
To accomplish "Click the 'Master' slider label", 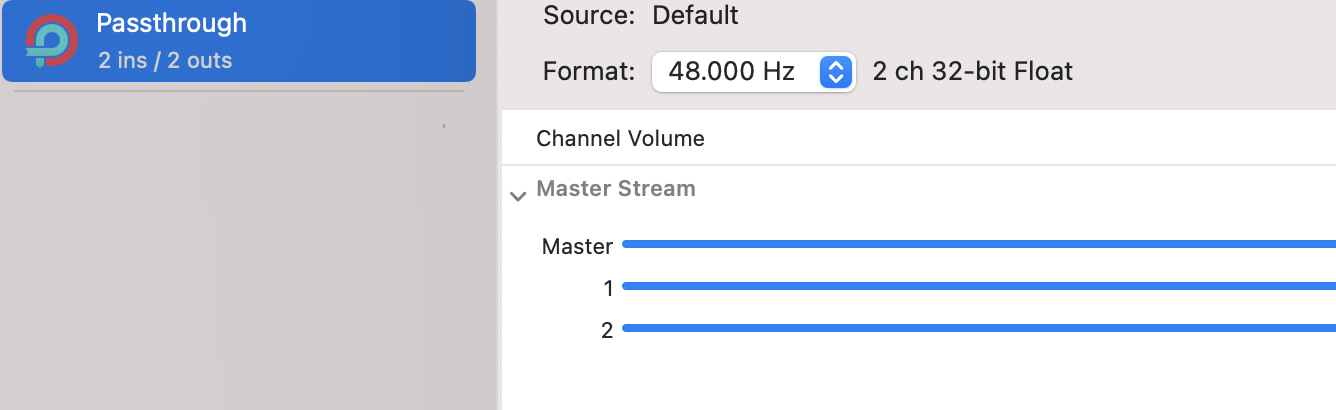I will click(577, 246).
